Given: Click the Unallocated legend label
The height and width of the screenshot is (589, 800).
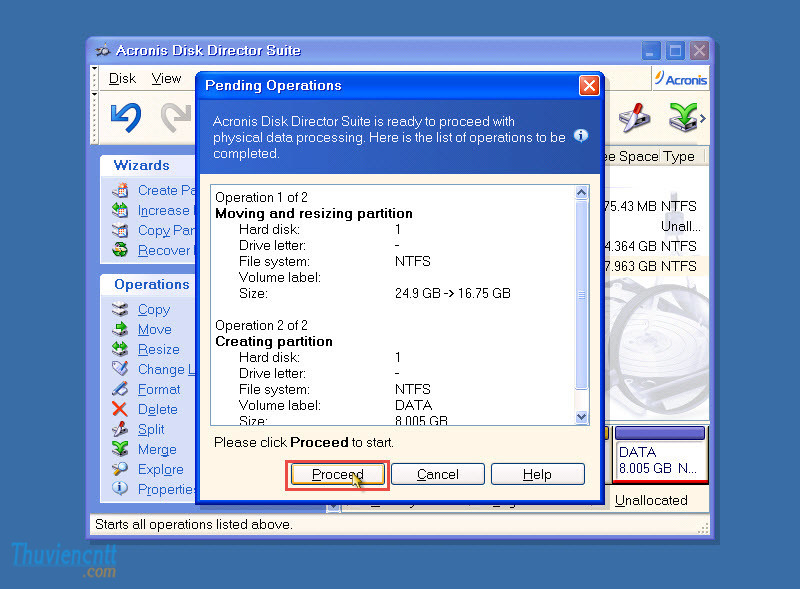Looking at the screenshot, I should pos(651,500).
